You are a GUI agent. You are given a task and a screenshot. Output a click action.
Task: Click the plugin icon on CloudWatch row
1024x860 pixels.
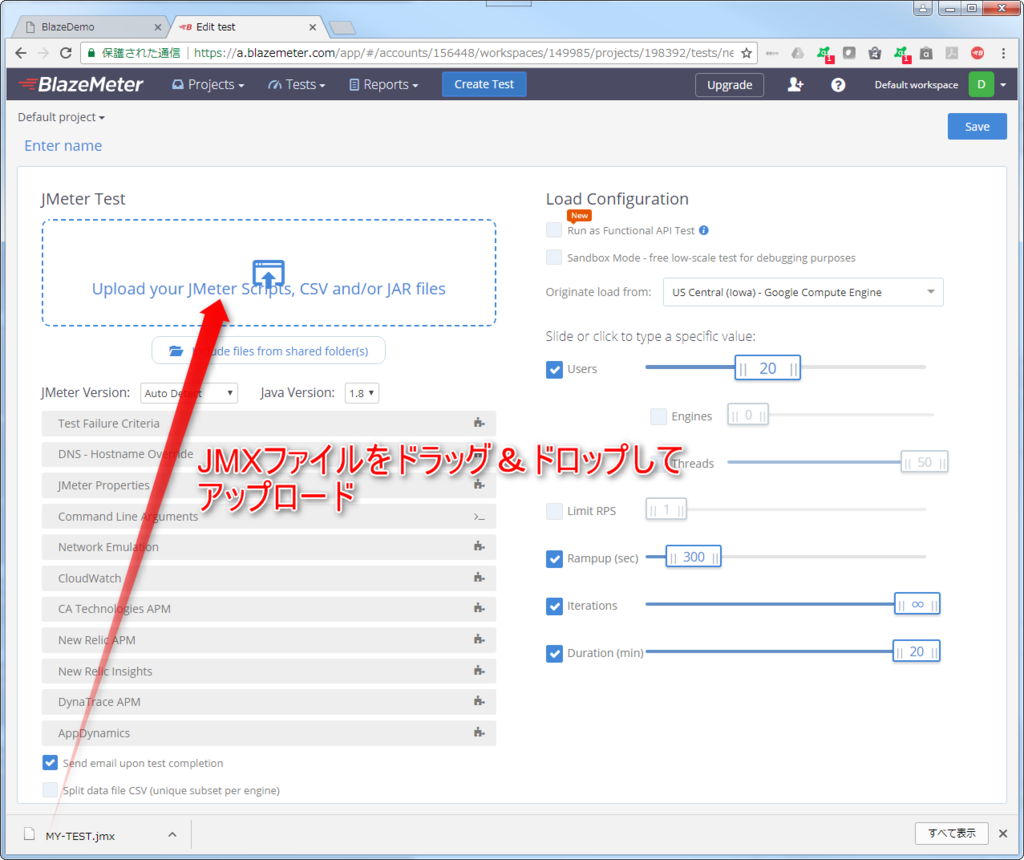tap(479, 577)
